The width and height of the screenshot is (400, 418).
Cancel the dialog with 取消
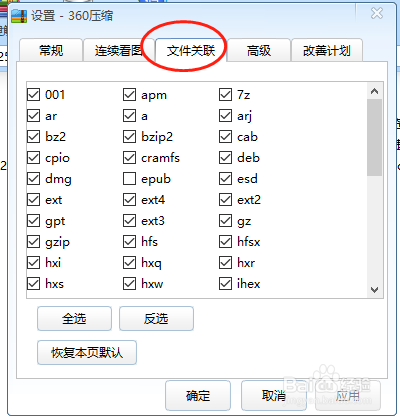pos(274,395)
